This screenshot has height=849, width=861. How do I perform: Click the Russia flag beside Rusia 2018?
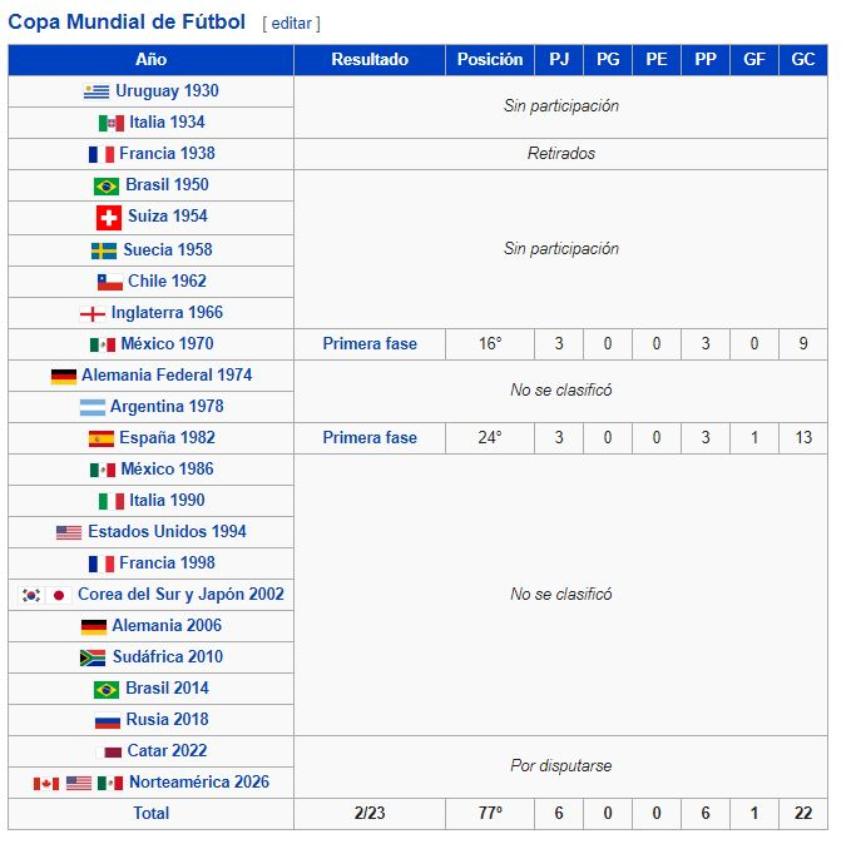click(107, 720)
